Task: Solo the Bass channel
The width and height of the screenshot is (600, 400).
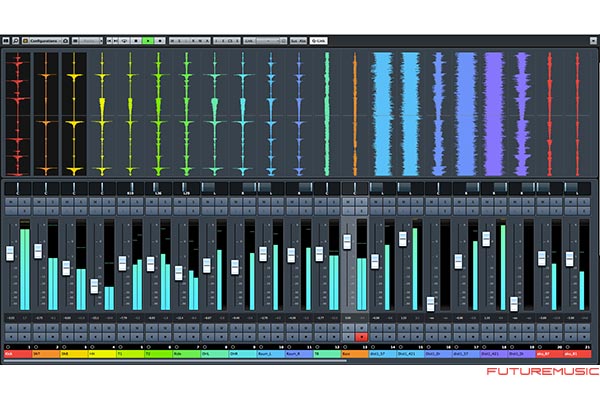Action: [362, 201]
